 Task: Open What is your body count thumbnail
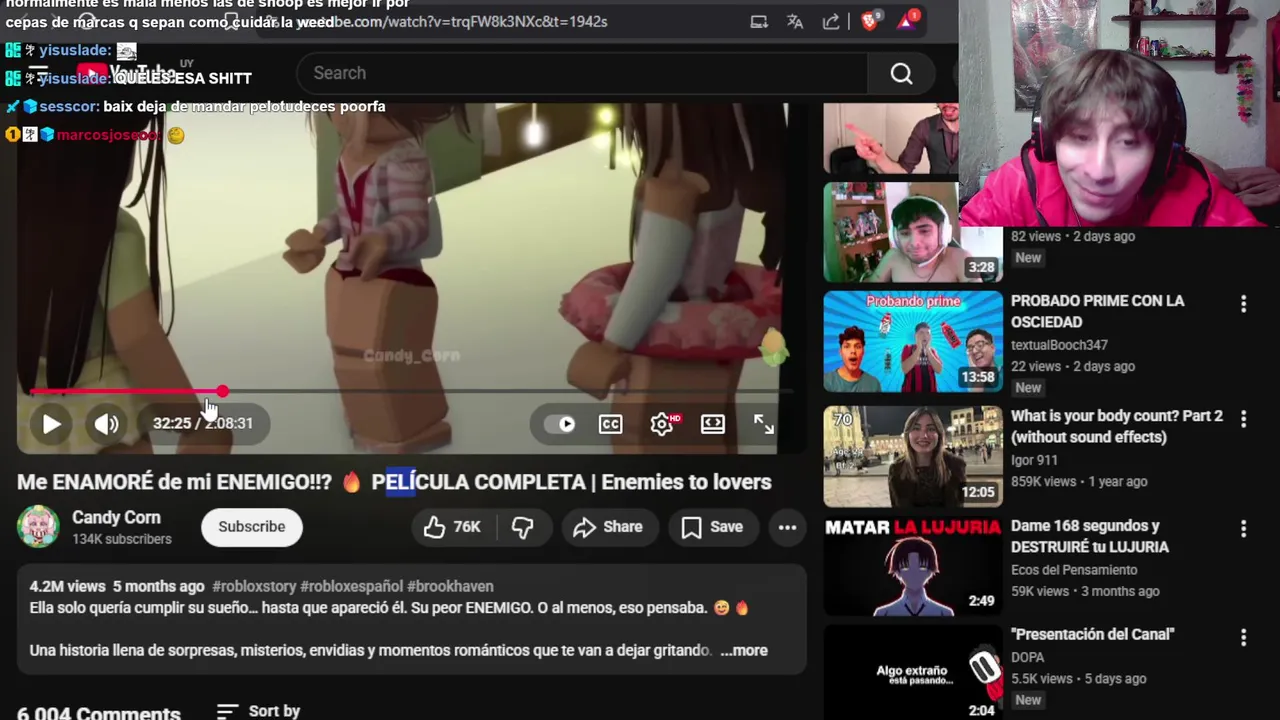(x=913, y=457)
